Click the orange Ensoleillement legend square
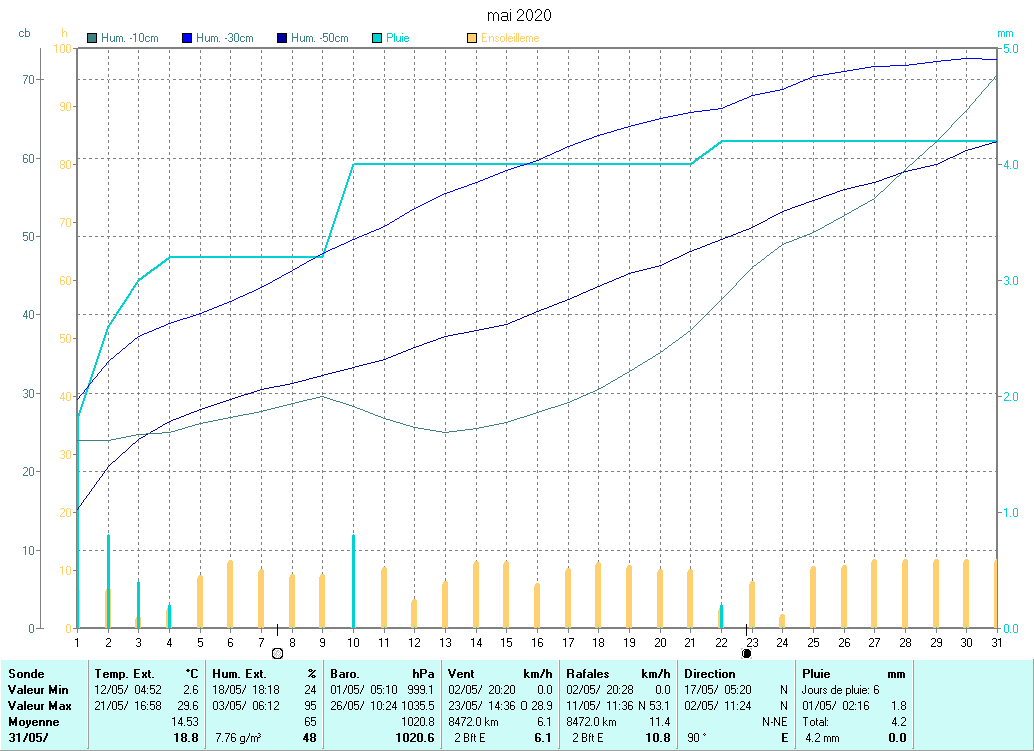1034x751 pixels. coord(471,38)
